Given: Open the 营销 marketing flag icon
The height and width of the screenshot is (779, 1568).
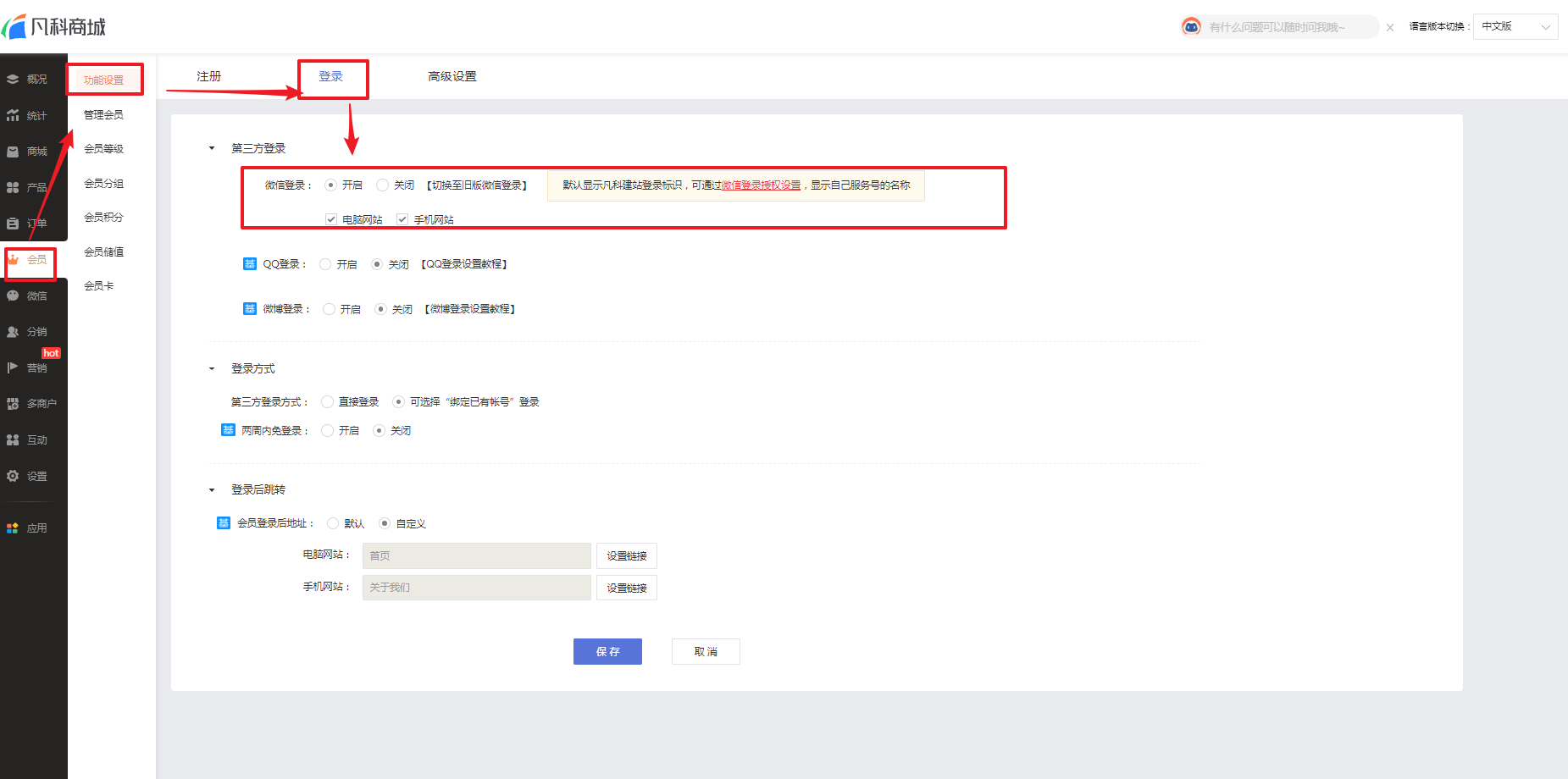Looking at the screenshot, I should click(13, 367).
